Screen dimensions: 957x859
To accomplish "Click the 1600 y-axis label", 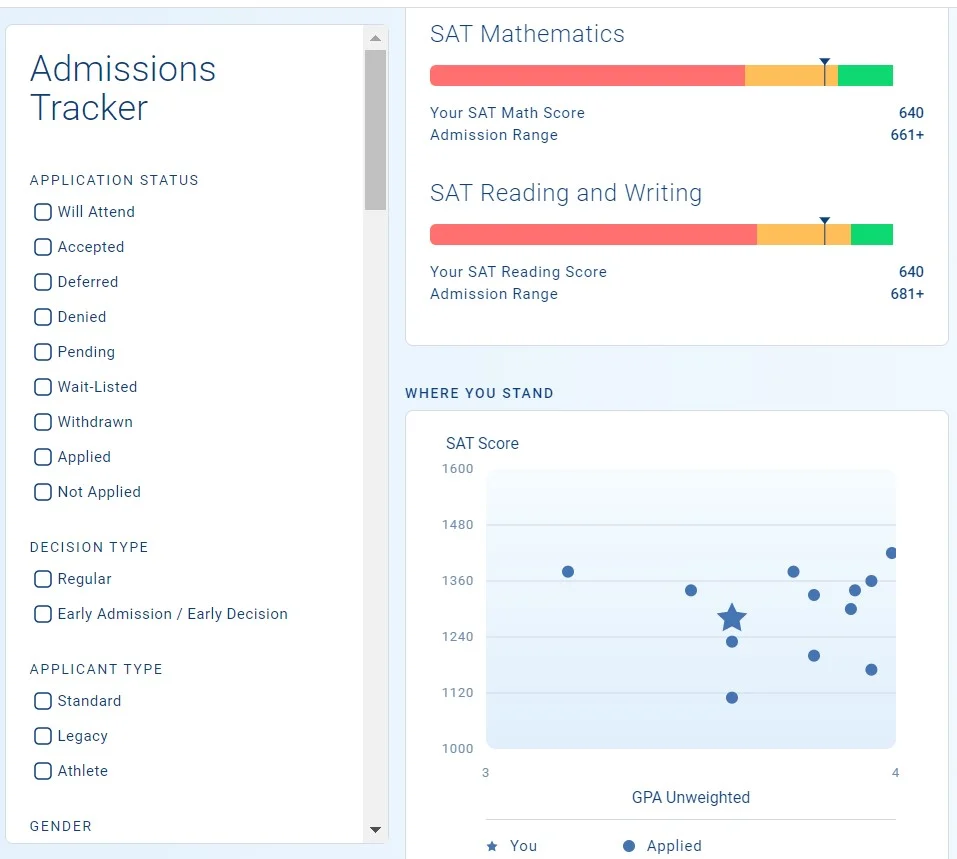I will pos(458,469).
